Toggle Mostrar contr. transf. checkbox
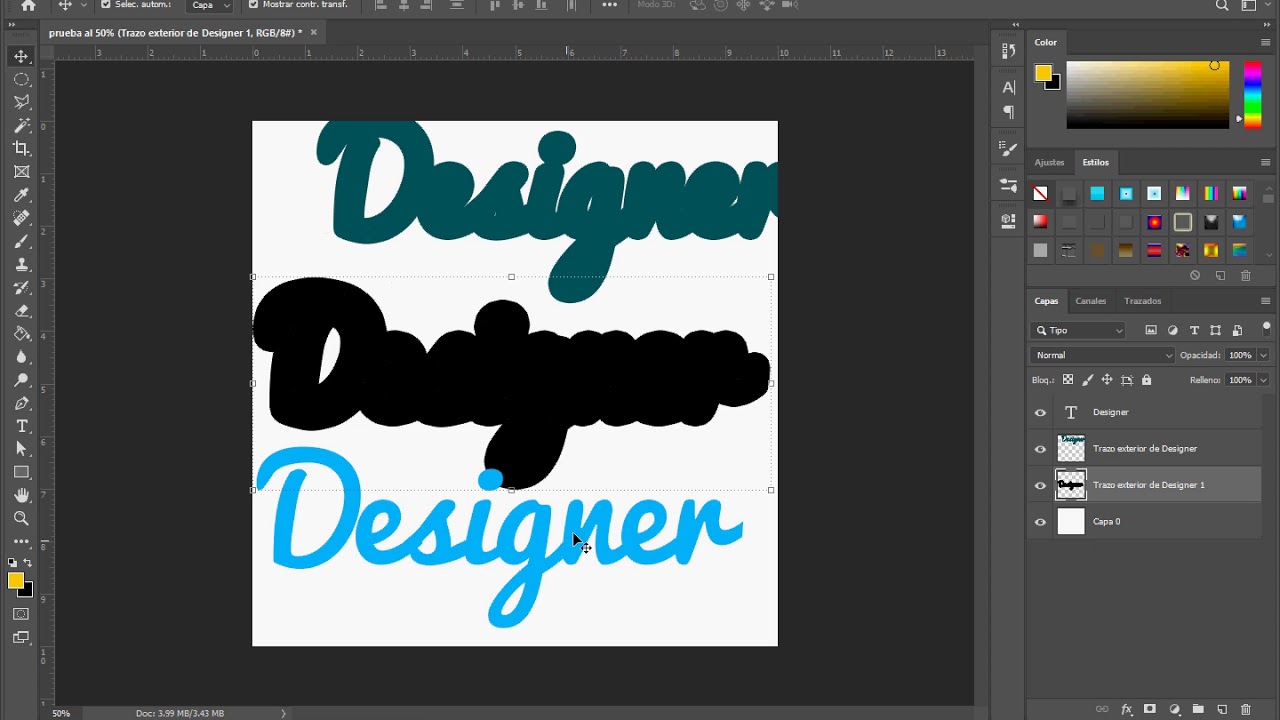The image size is (1280, 720). pos(253,5)
